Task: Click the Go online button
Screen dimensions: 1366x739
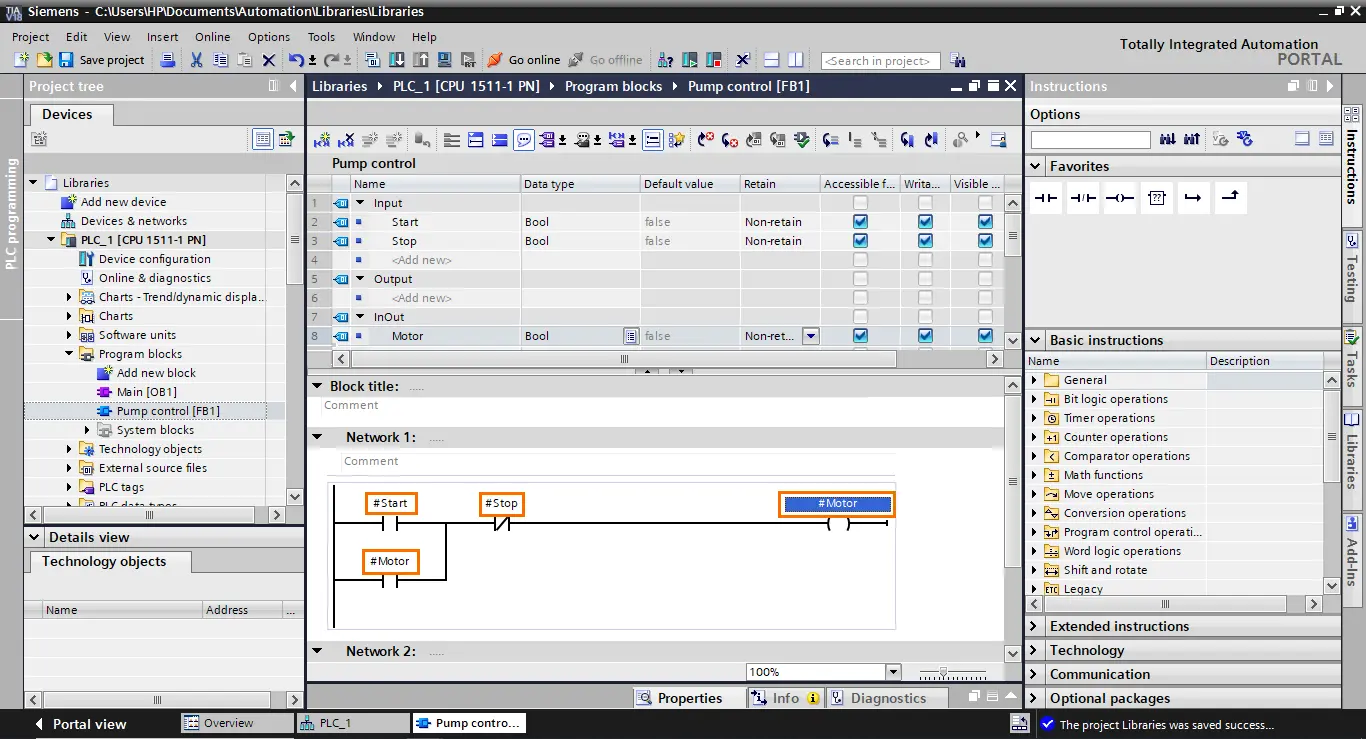Action: [x=523, y=60]
